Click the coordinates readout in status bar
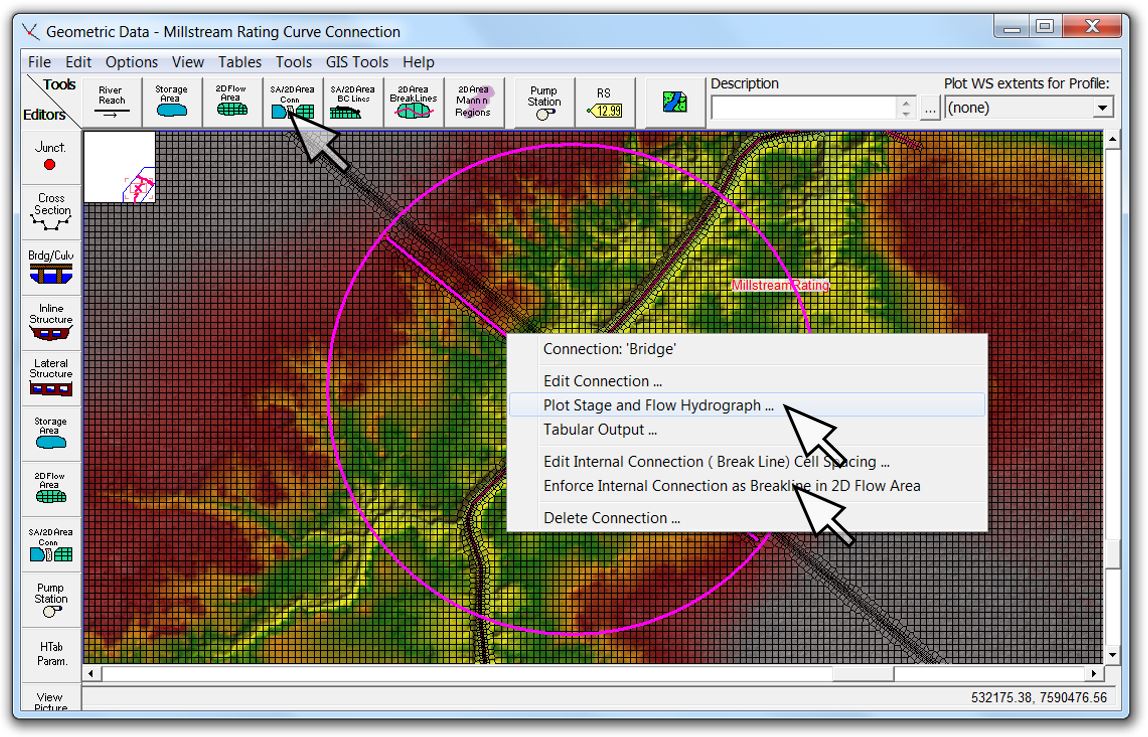Image resolution: width=1148 pixels, height=737 pixels. coord(1039,697)
